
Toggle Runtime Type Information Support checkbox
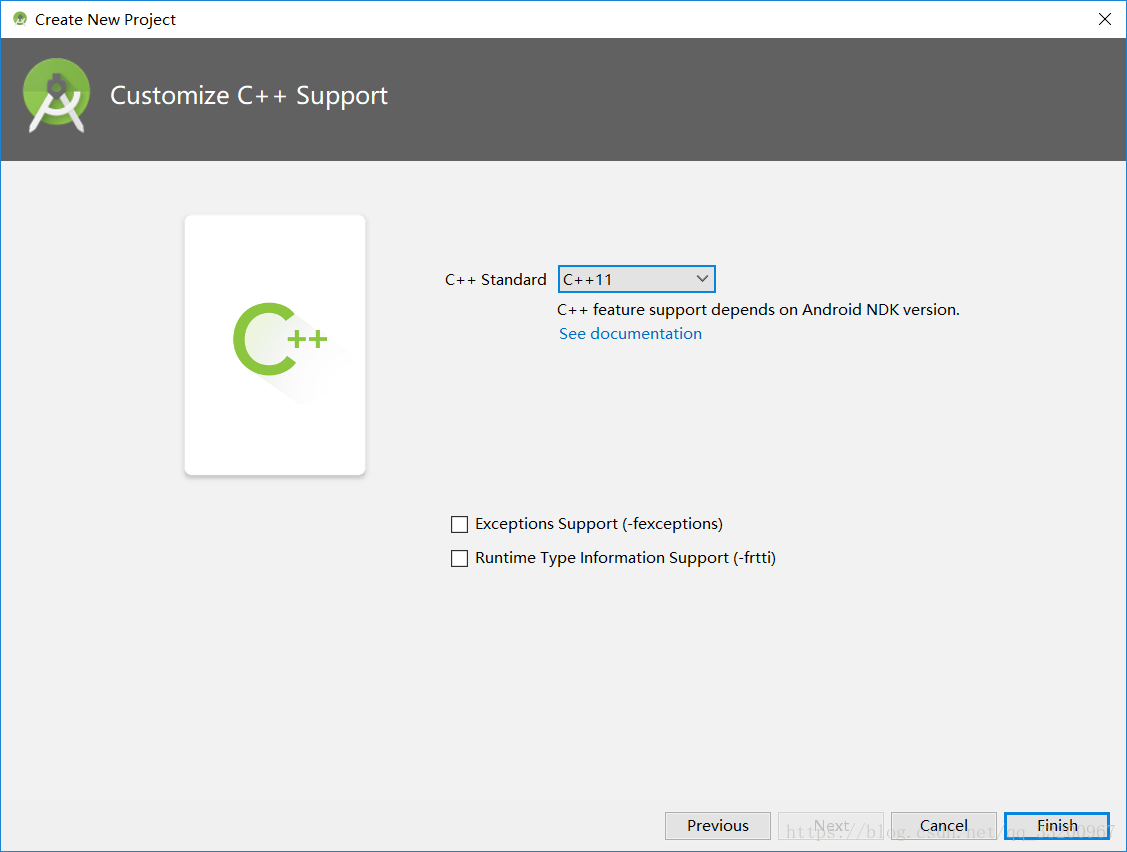tap(460, 559)
